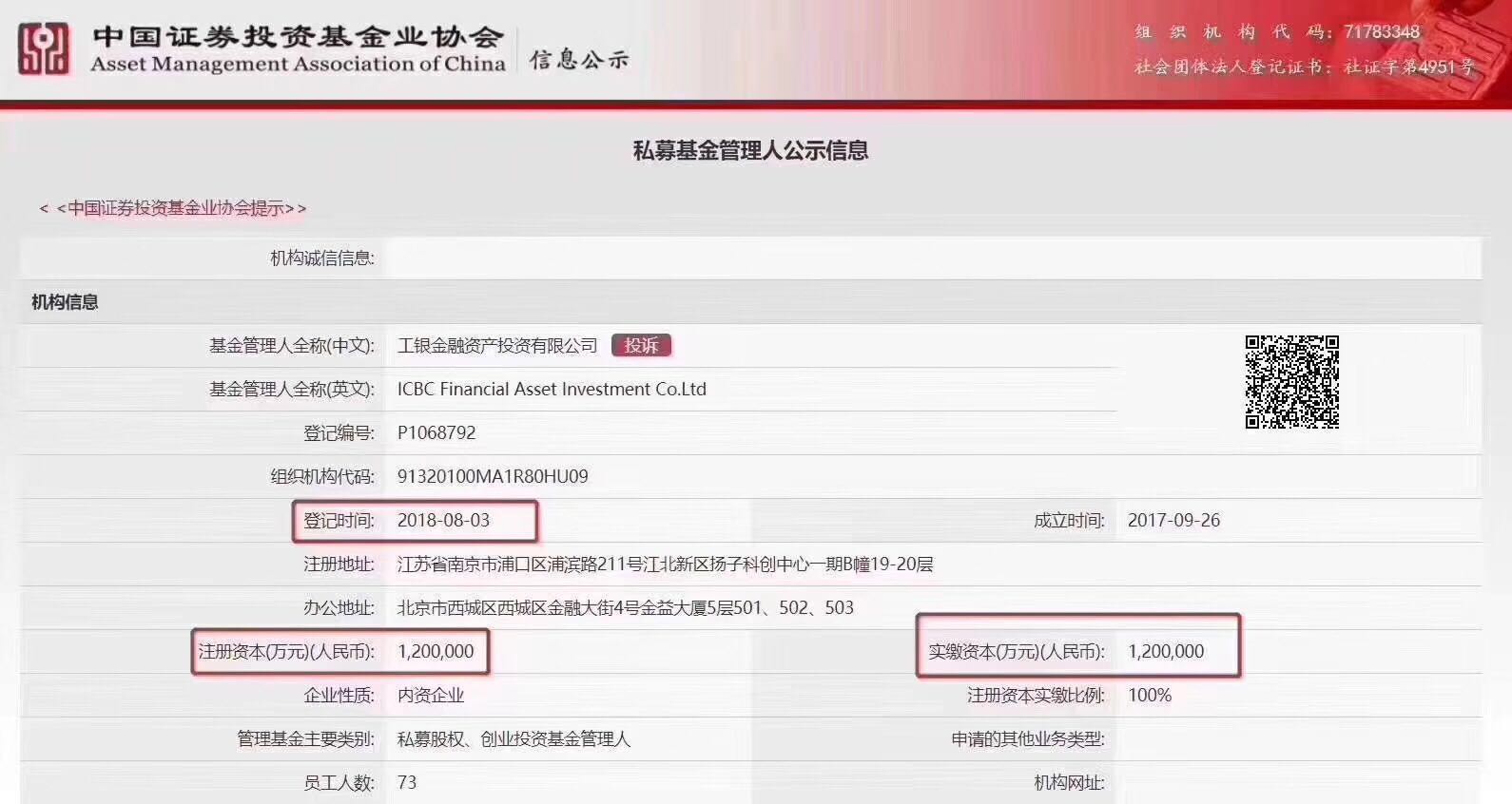This screenshot has height=804, width=1512.
Task: Click organization code 91320100MA1R80HU09
Action: click(493, 476)
